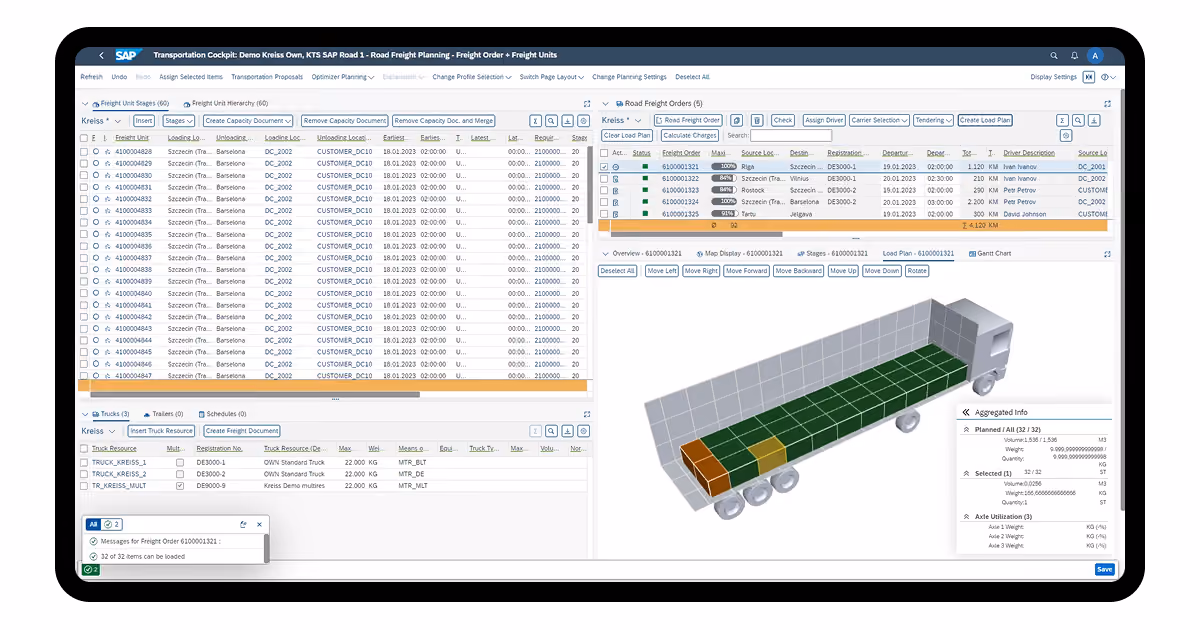Screen dimensions: 1200x630
Task: Tick checkbox for freight order 6100001325
Action: [604, 214]
